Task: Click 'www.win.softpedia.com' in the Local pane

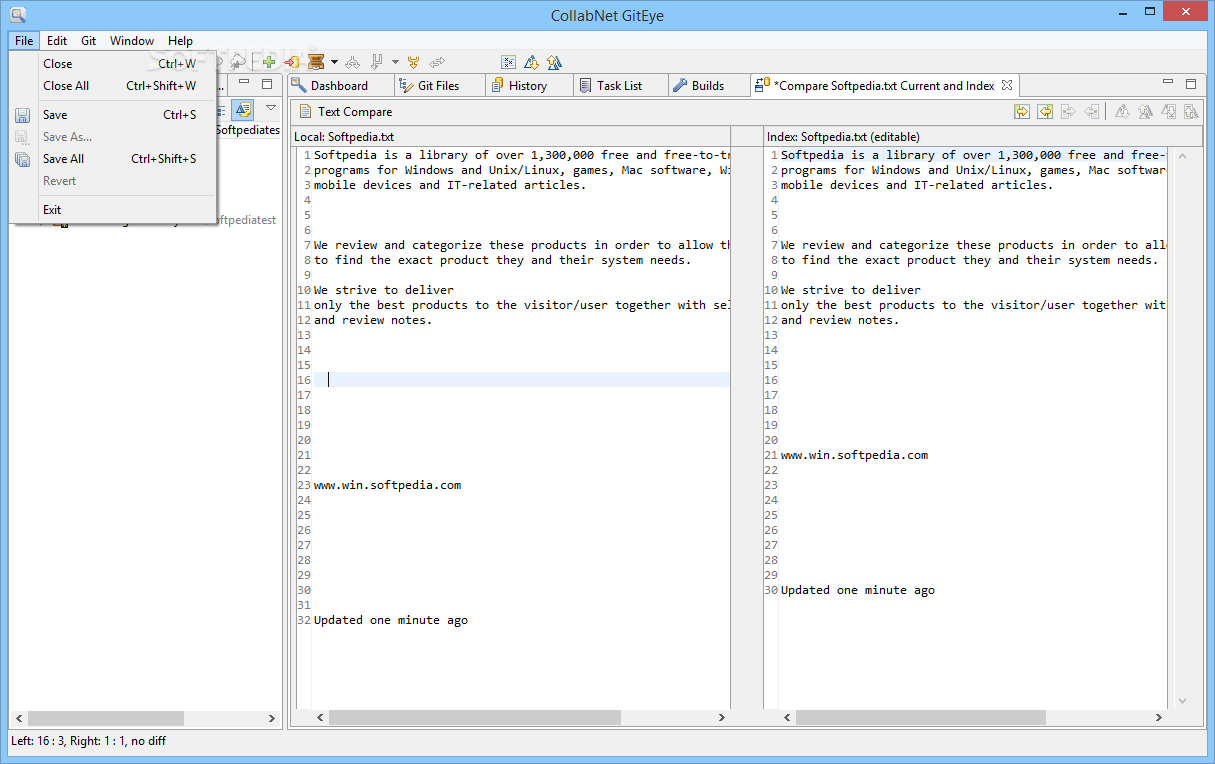Action: click(x=387, y=485)
